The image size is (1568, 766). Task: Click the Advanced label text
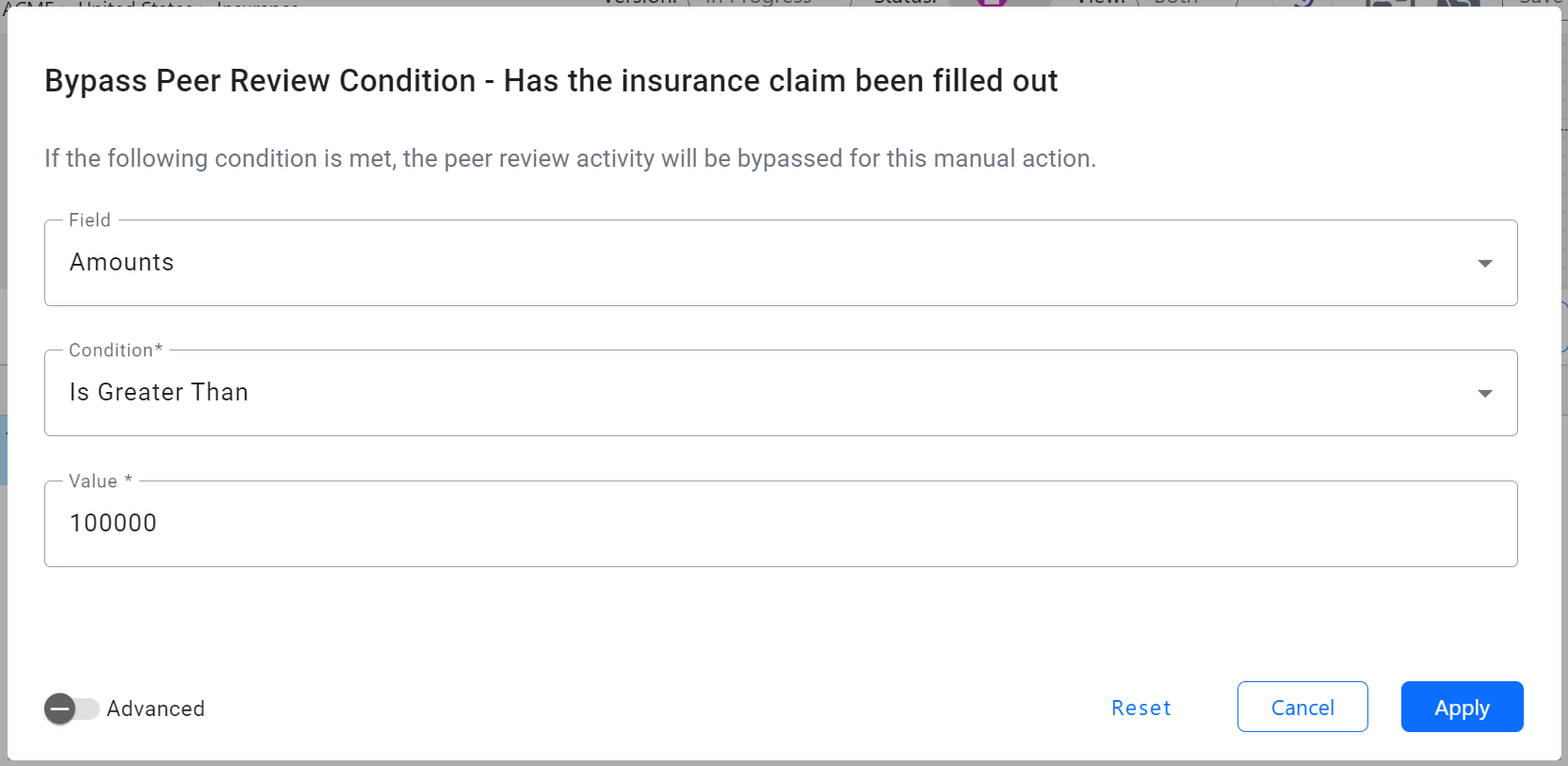pos(155,709)
